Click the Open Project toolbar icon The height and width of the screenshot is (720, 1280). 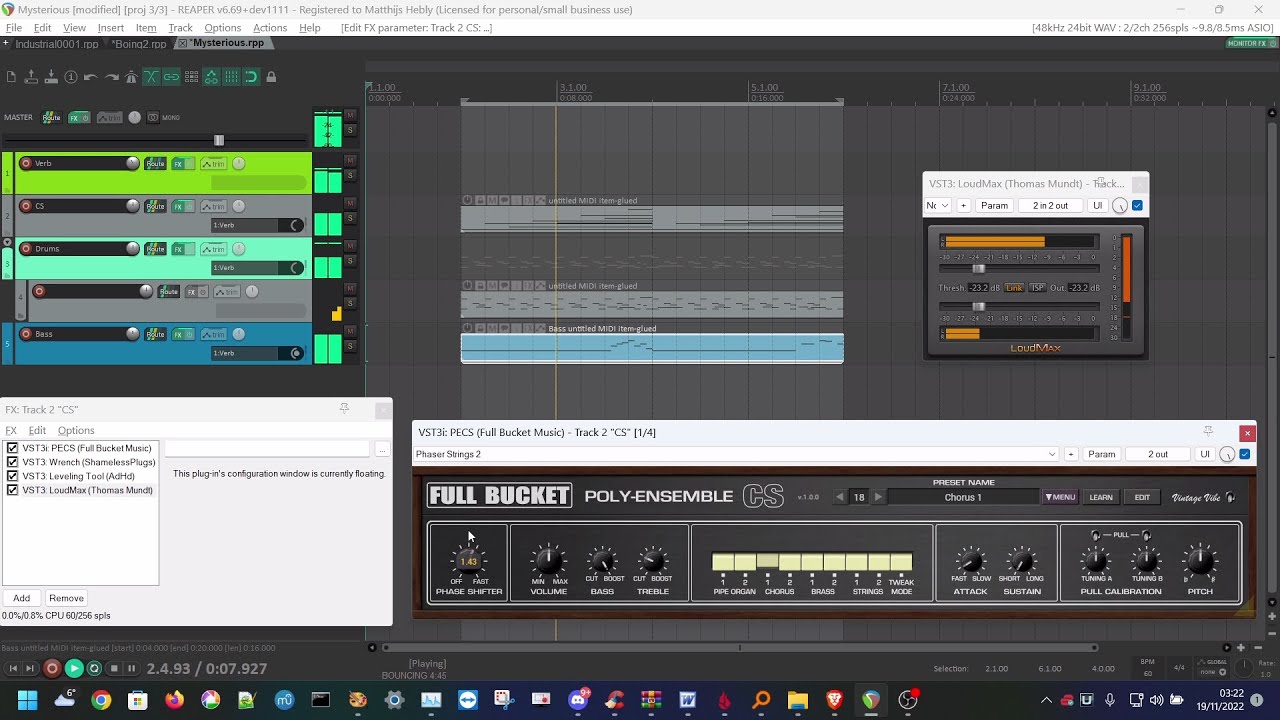[31, 77]
